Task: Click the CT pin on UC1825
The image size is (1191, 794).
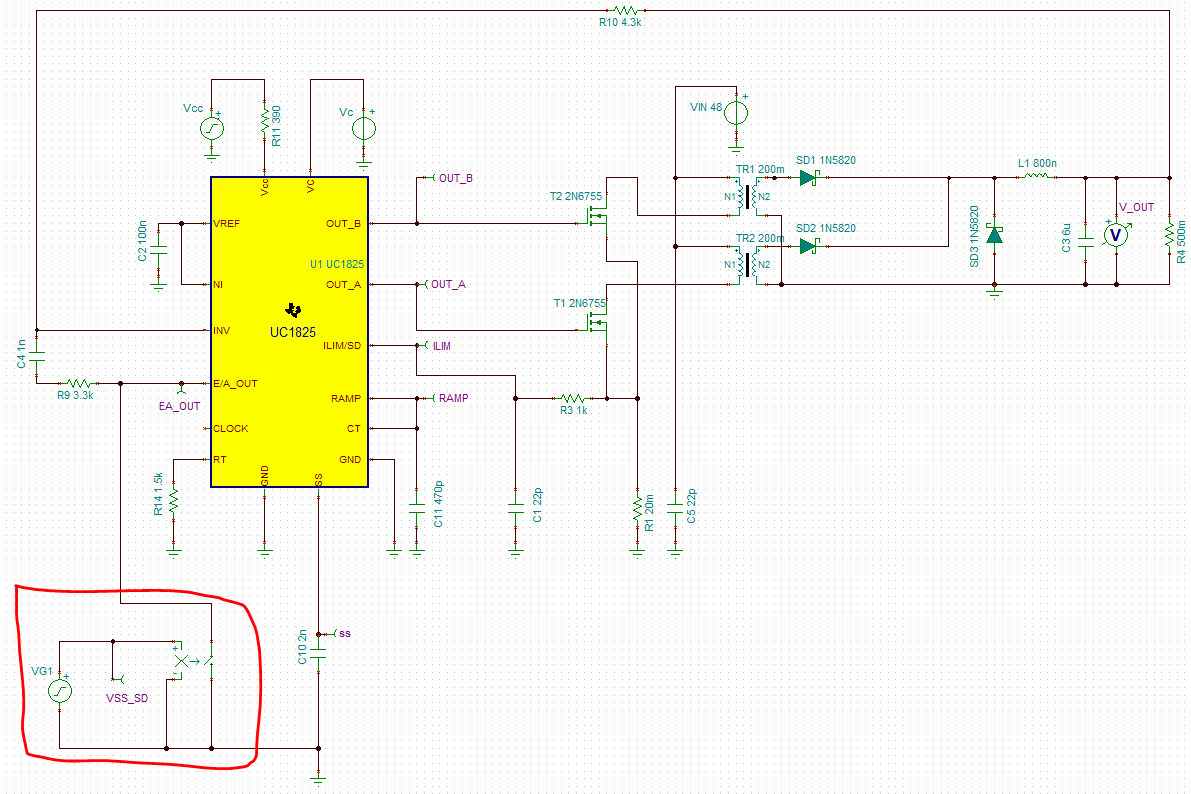Action: point(354,429)
